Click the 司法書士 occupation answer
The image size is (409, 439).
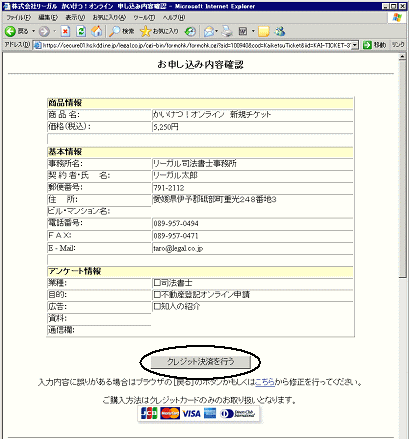(x=173, y=283)
